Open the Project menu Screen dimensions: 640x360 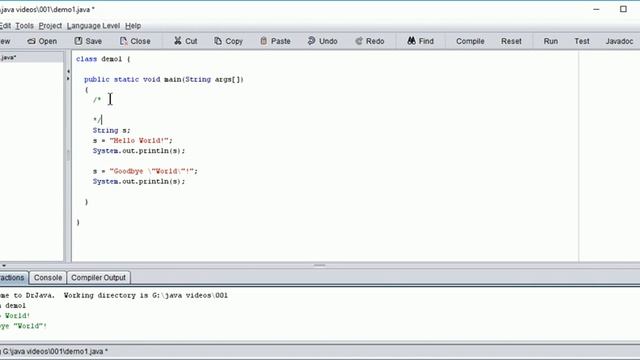pyautogui.click(x=50, y=26)
